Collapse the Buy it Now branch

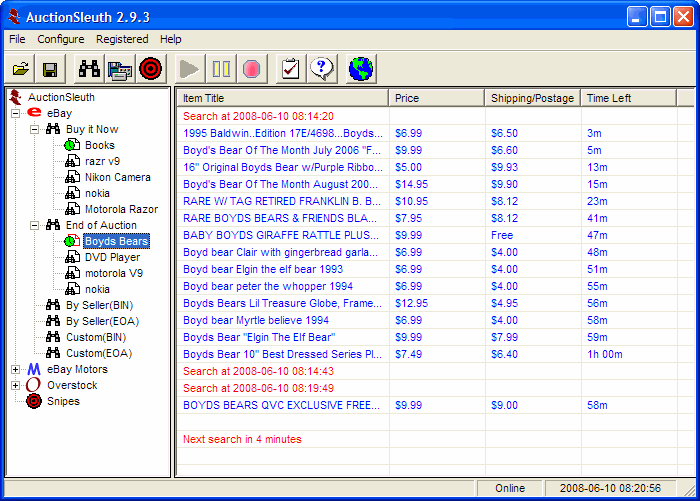35,129
